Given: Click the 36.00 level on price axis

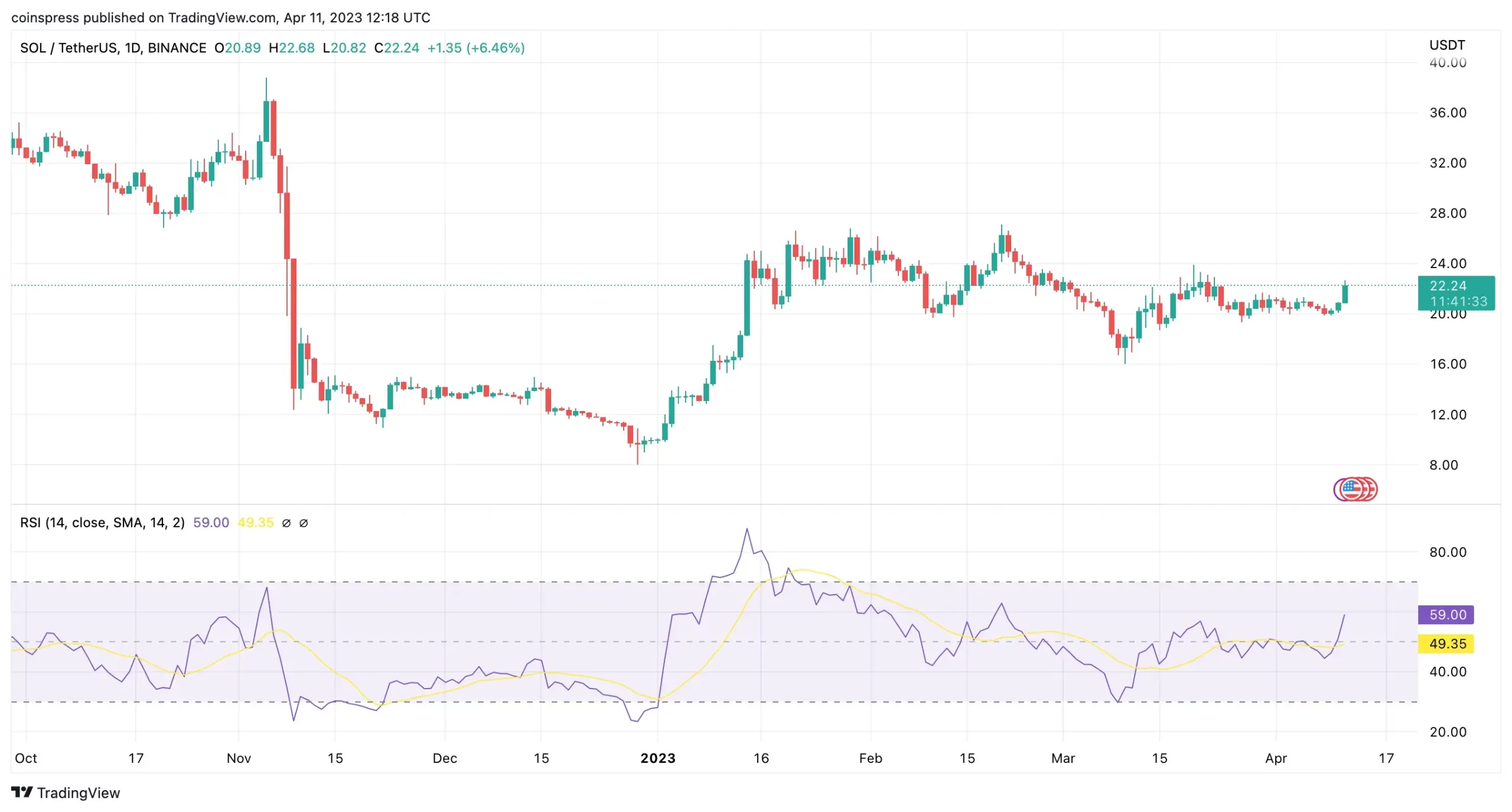Looking at the screenshot, I should (1448, 113).
